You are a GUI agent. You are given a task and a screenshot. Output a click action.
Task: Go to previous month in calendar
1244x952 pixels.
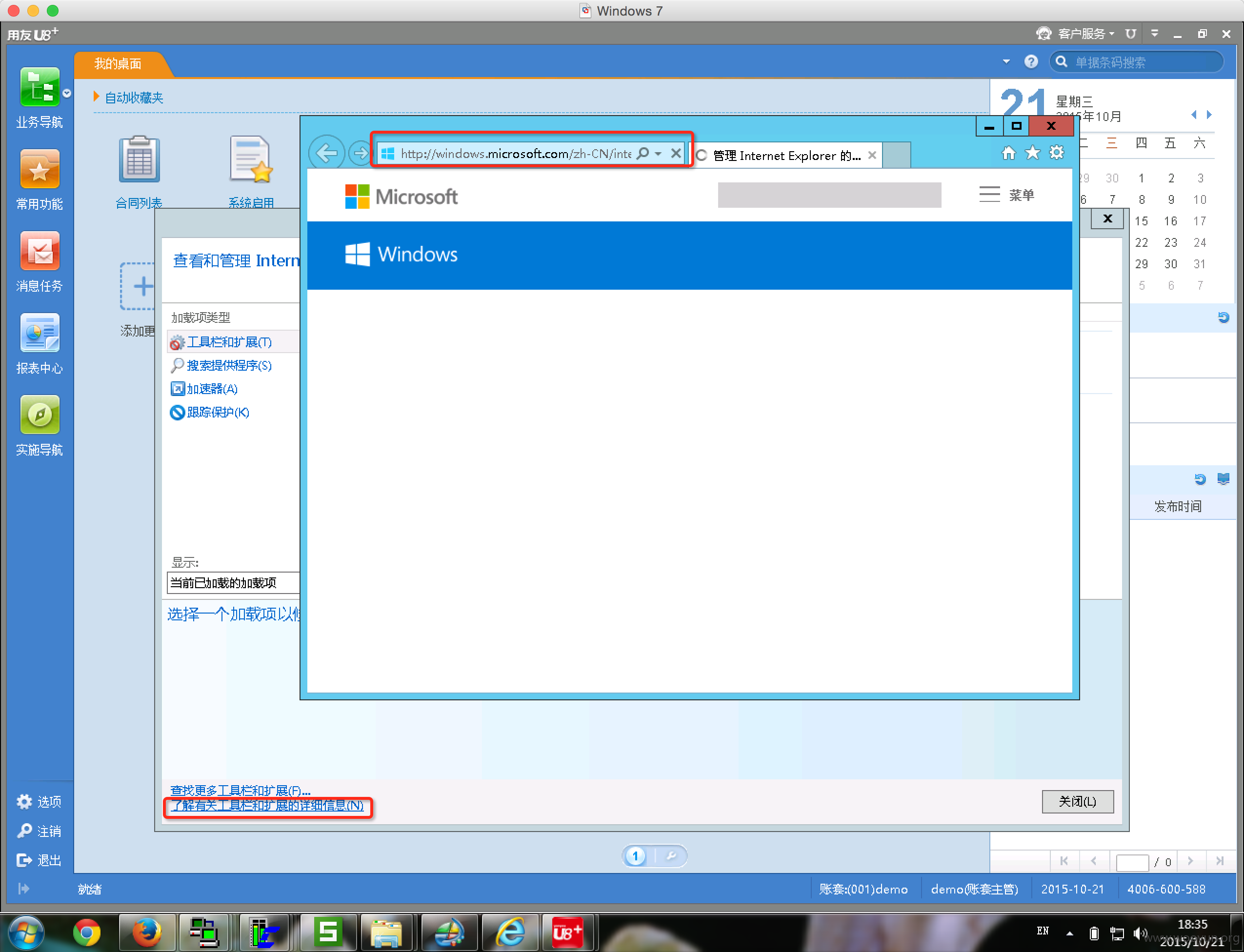coord(1194,115)
